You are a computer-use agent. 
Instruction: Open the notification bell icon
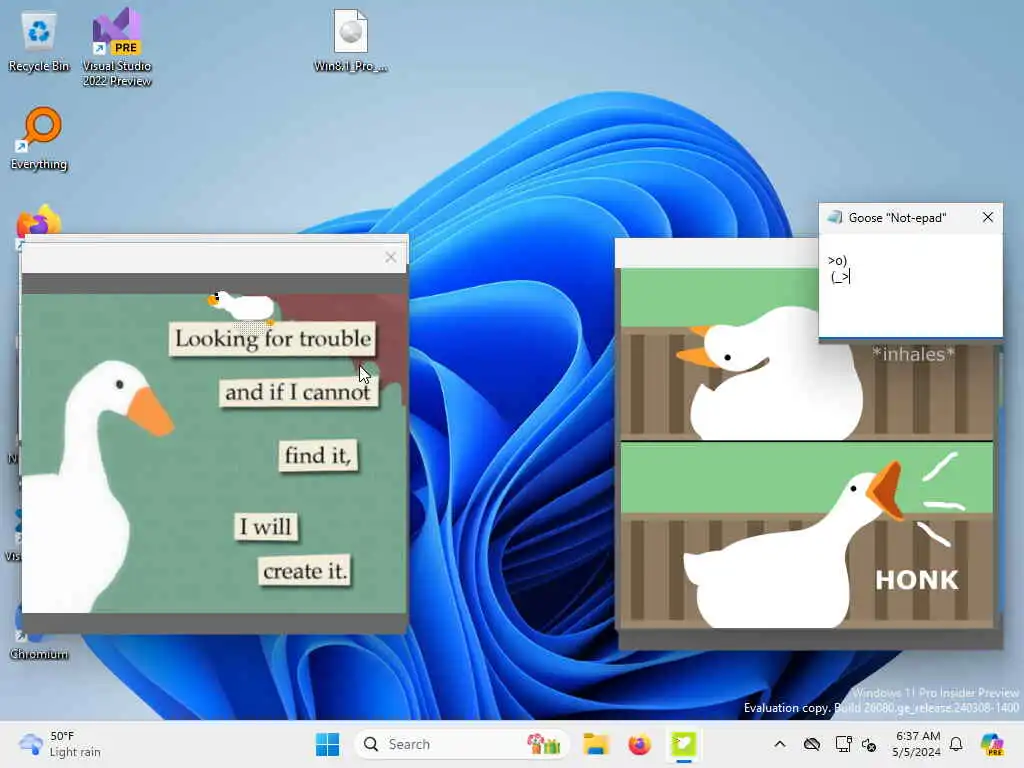click(x=956, y=744)
